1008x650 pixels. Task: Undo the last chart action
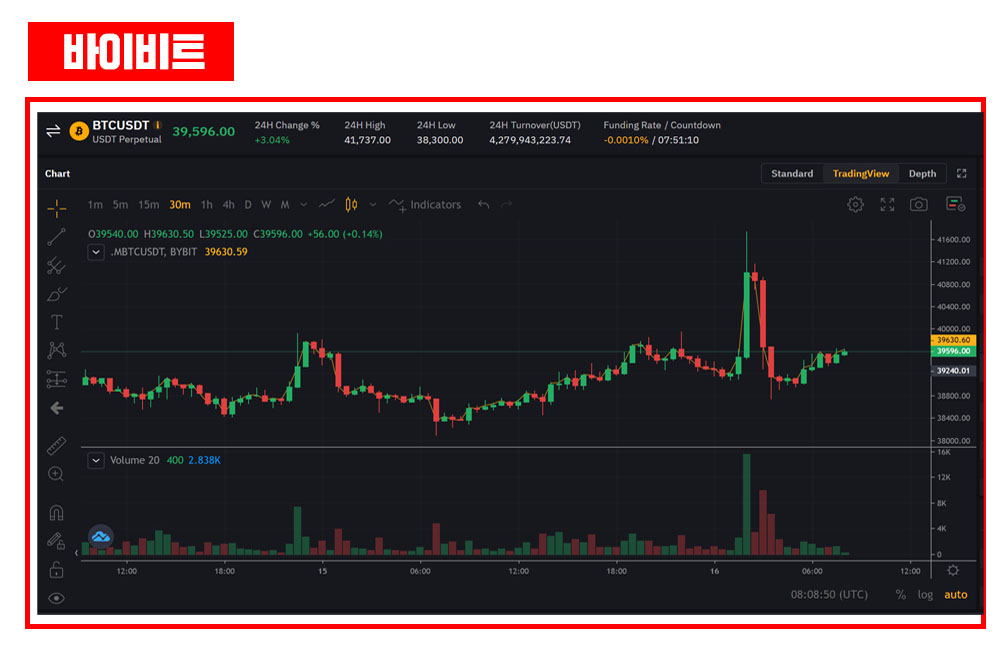pyautogui.click(x=483, y=204)
